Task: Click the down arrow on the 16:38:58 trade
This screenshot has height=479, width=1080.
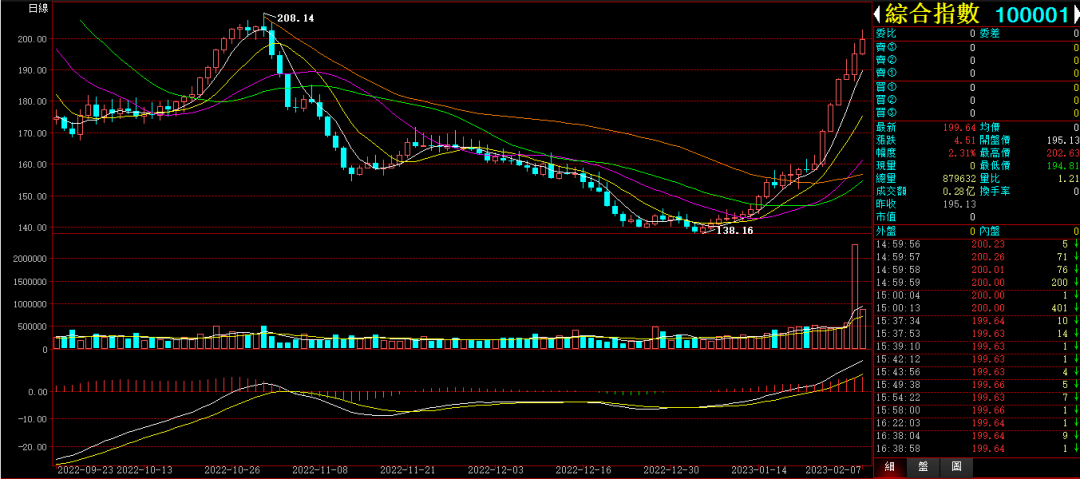Action: [x=1076, y=449]
